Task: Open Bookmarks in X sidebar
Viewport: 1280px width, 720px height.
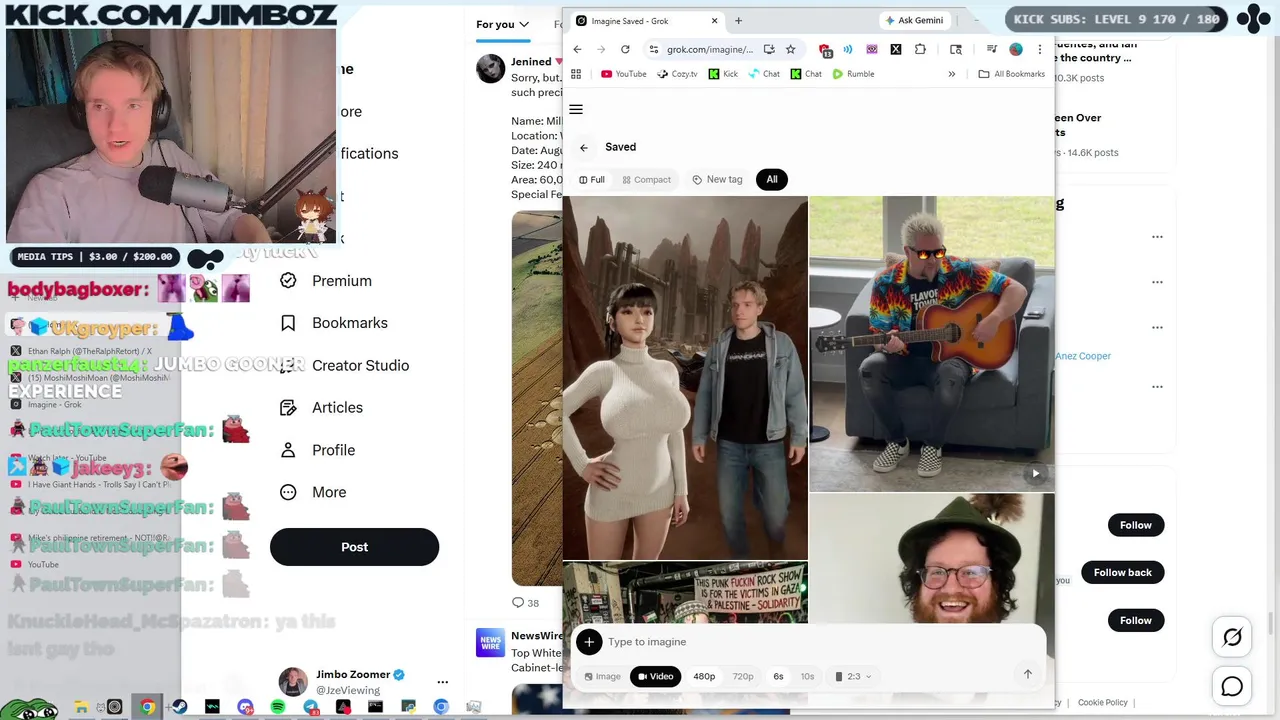Action: [x=334, y=323]
